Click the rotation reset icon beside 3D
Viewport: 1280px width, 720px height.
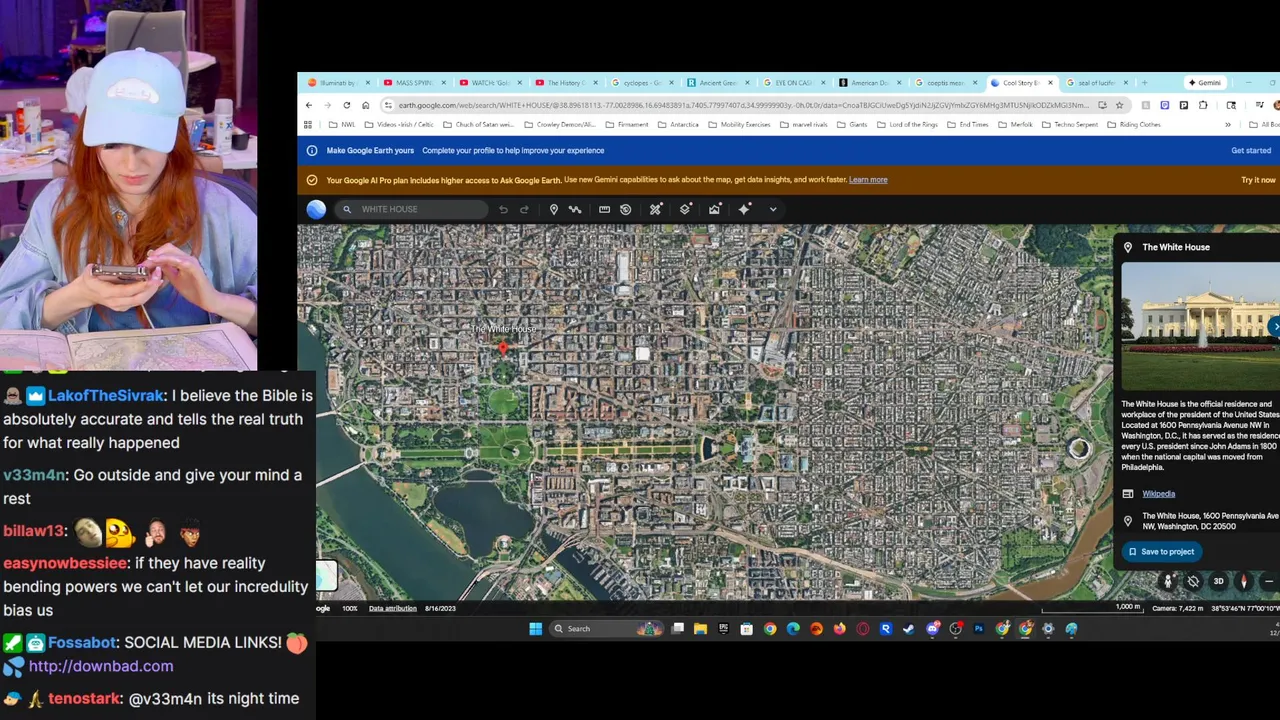(x=1193, y=581)
